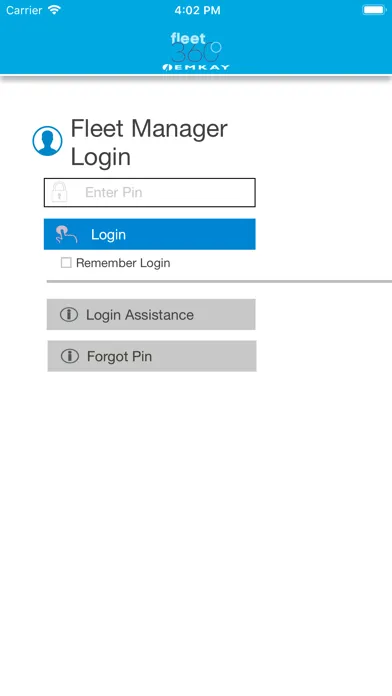Click the info icon beside Forgot Pin

pyautogui.click(x=70, y=356)
